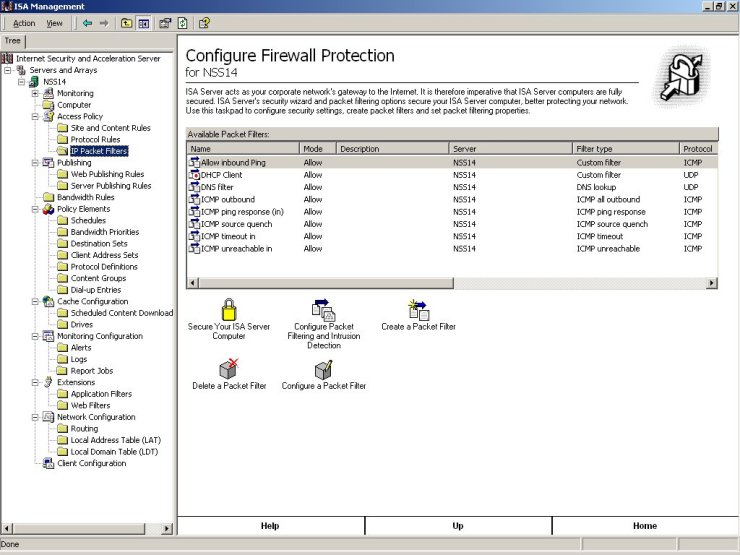Image resolution: width=740 pixels, height=555 pixels.
Task: Click the tree pane scroll left arrow
Action: pos(7,529)
